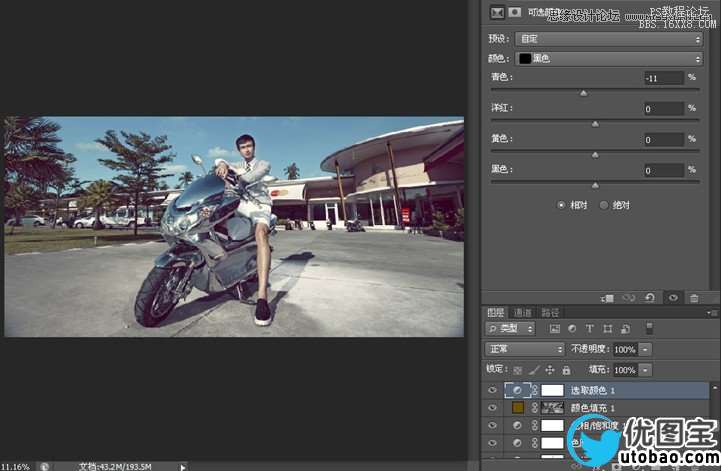This screenshot has height=471, width=722.
Task: Click the link icon on 选取颜色 1 layer
Action: click(x=535, y=390)
